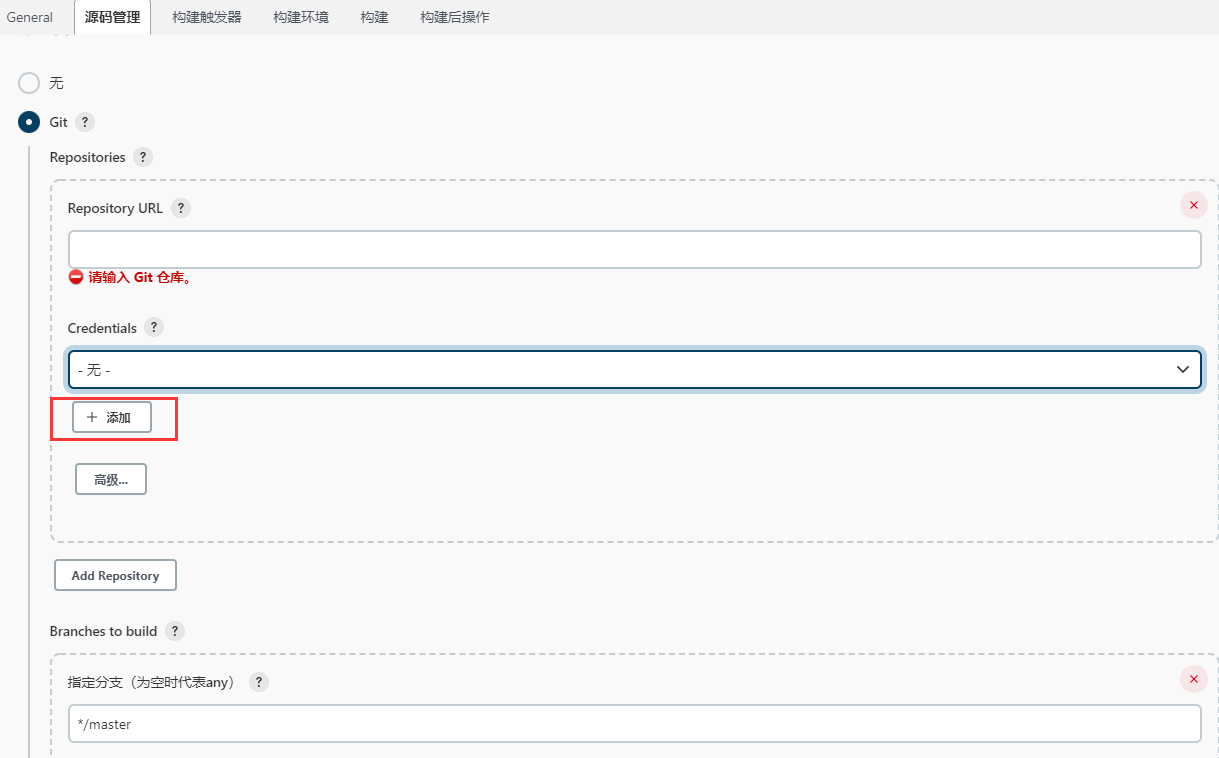Click the 添加 credentials button
The width and height of the screenshot is (1219, 758).
pos(112,418)
